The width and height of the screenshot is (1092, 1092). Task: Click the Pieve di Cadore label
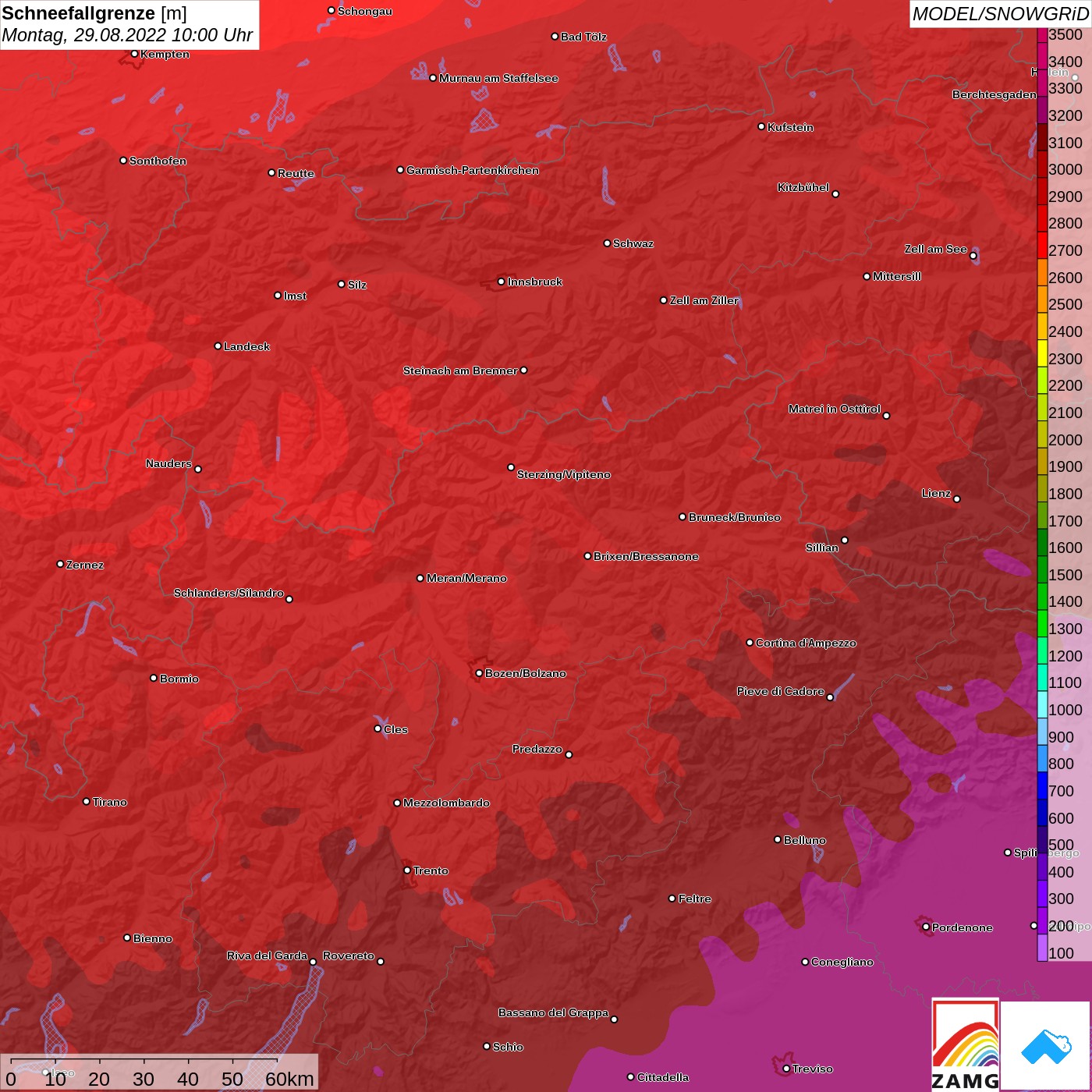[781, 691]
